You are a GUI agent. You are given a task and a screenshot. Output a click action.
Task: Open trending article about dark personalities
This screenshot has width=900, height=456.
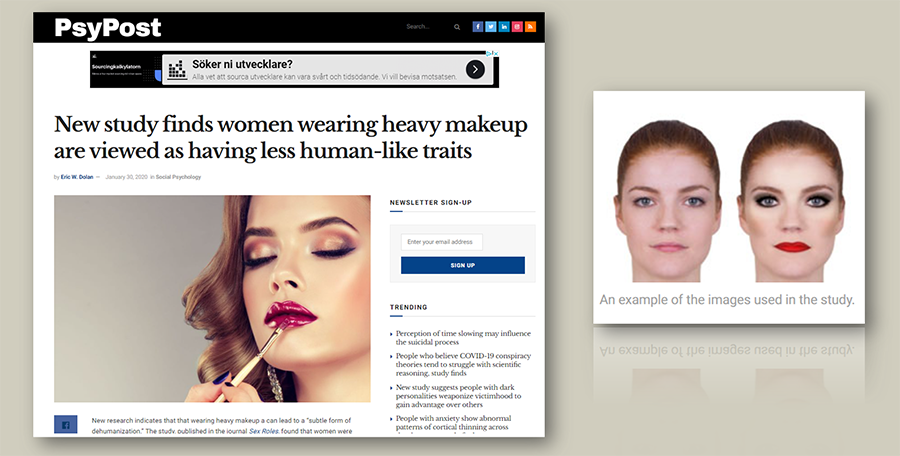[x=459, y=396]
